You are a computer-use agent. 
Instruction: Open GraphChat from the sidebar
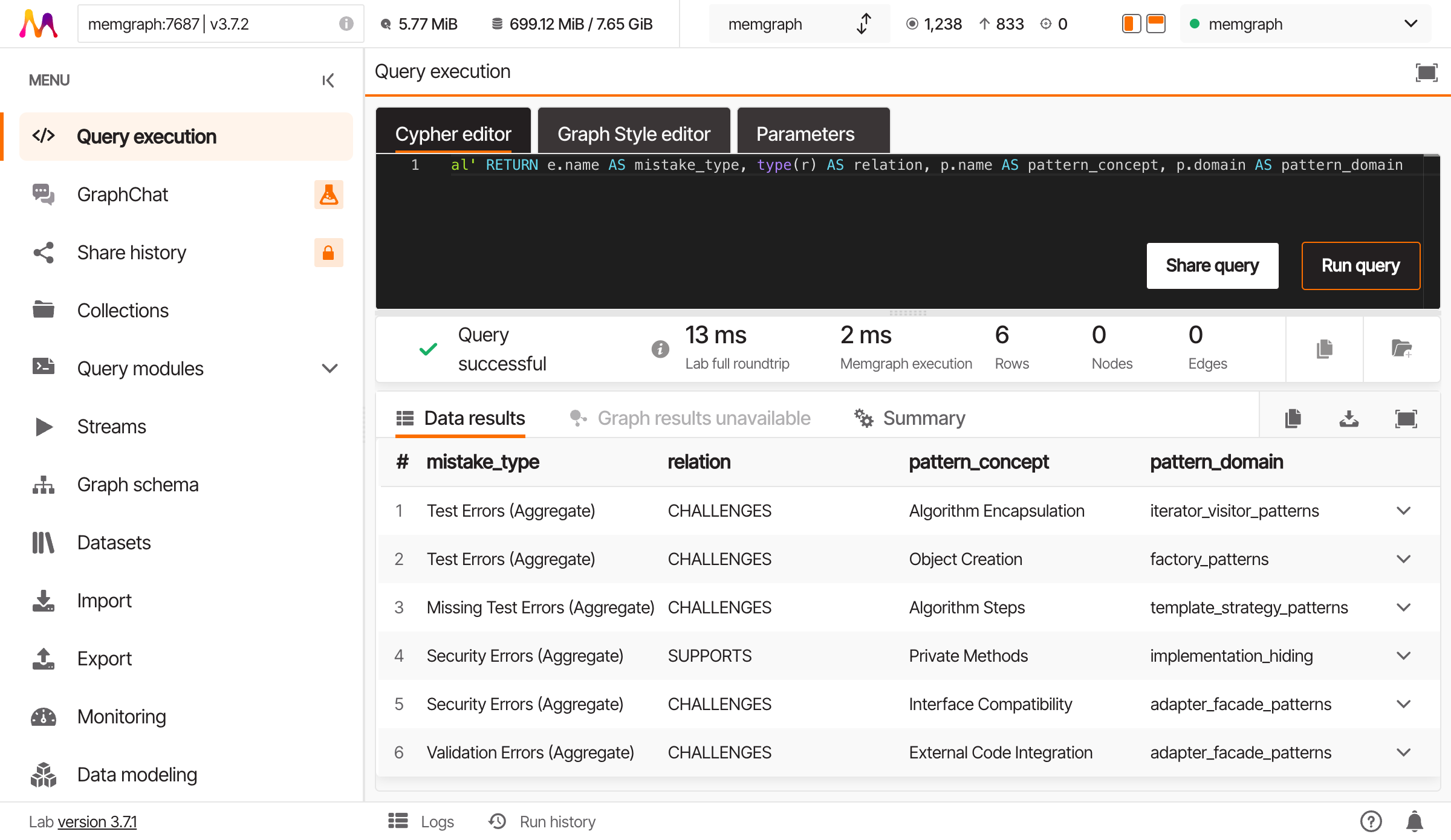point(123,194)
